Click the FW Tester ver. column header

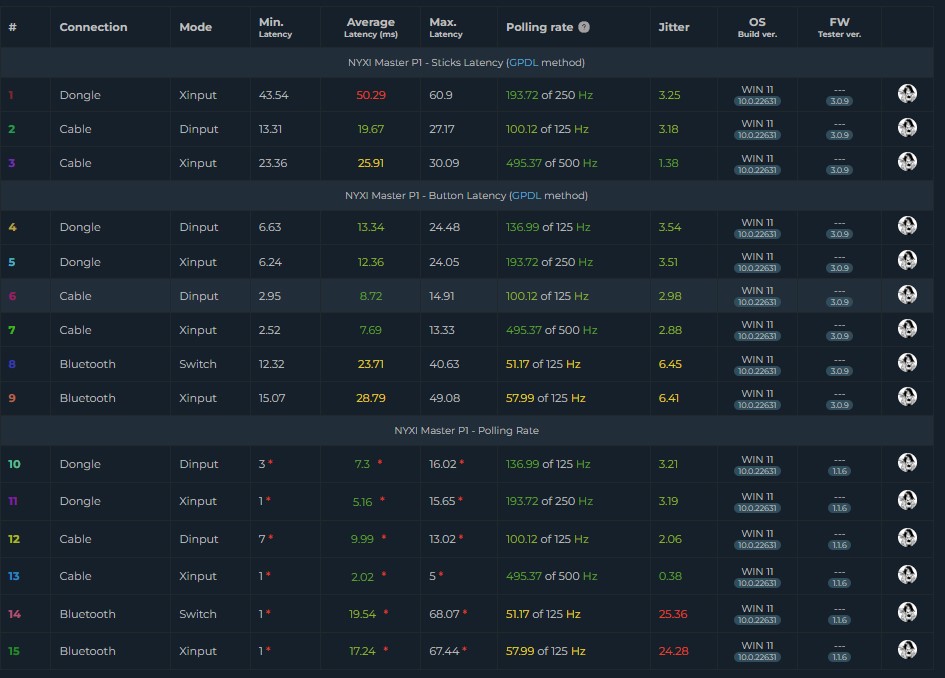(839, 27)
